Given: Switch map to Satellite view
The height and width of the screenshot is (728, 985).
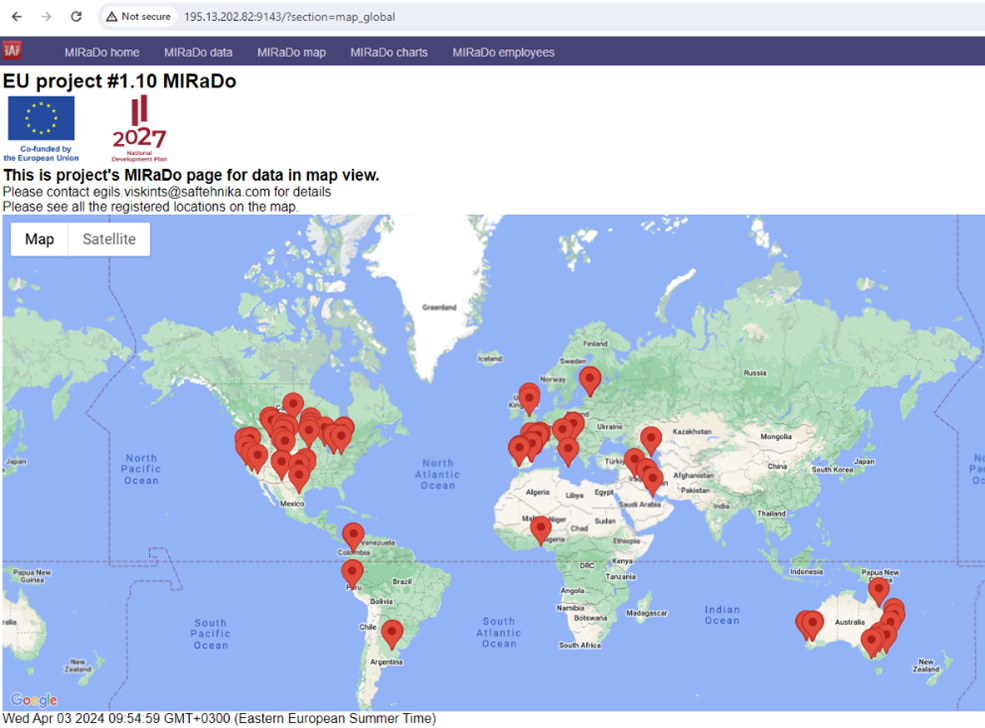Looking at the screenshot, I should pos(109,239).
